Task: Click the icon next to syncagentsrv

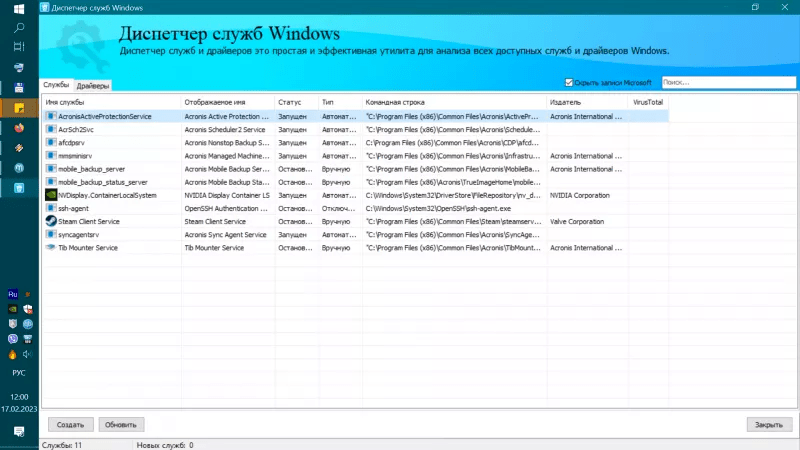Action: click(x=51, y=234)
